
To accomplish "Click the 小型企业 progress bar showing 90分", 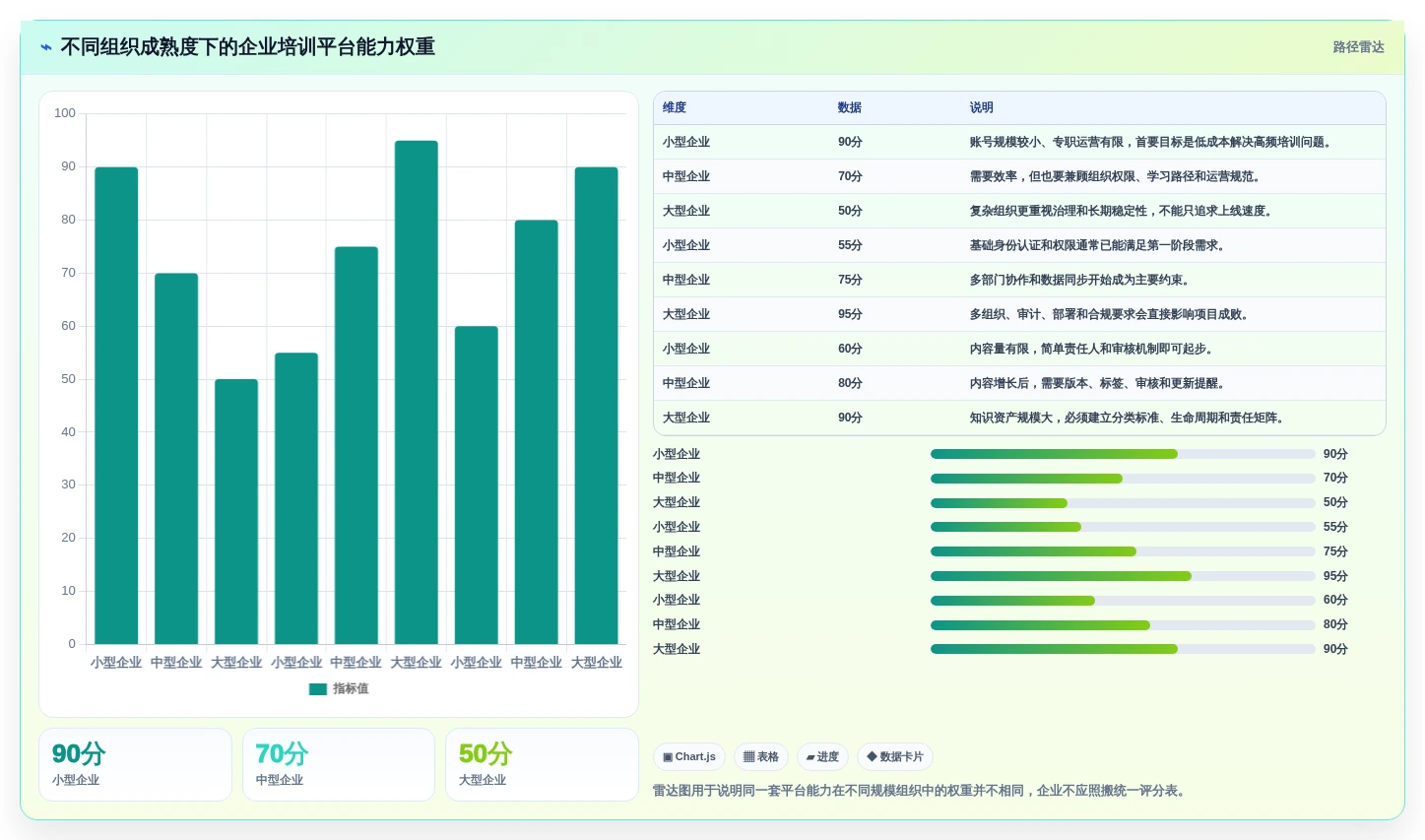I will pos(1123,454).
